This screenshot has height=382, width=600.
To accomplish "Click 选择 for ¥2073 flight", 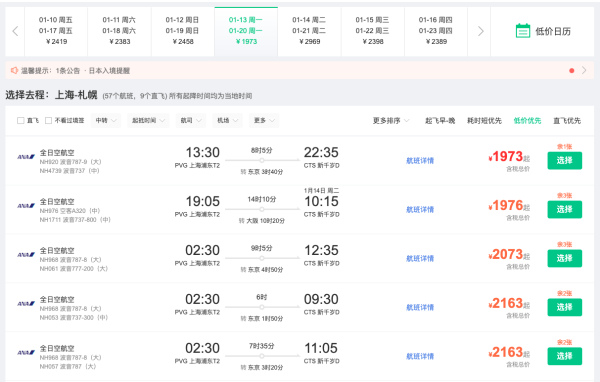I will click(x=564, y=258).
